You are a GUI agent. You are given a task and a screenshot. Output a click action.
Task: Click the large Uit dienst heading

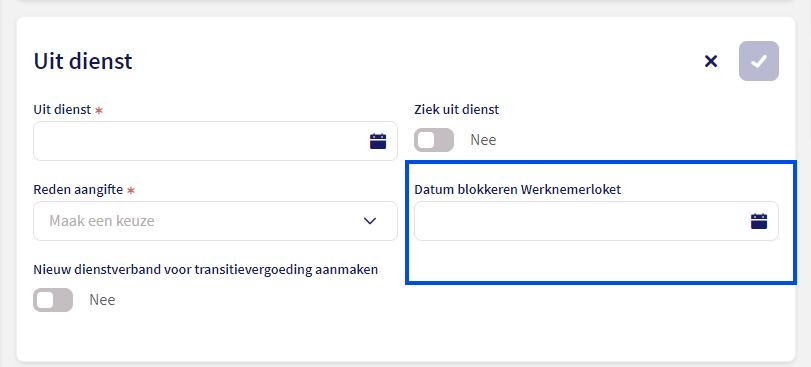click(x=83, y=61)
